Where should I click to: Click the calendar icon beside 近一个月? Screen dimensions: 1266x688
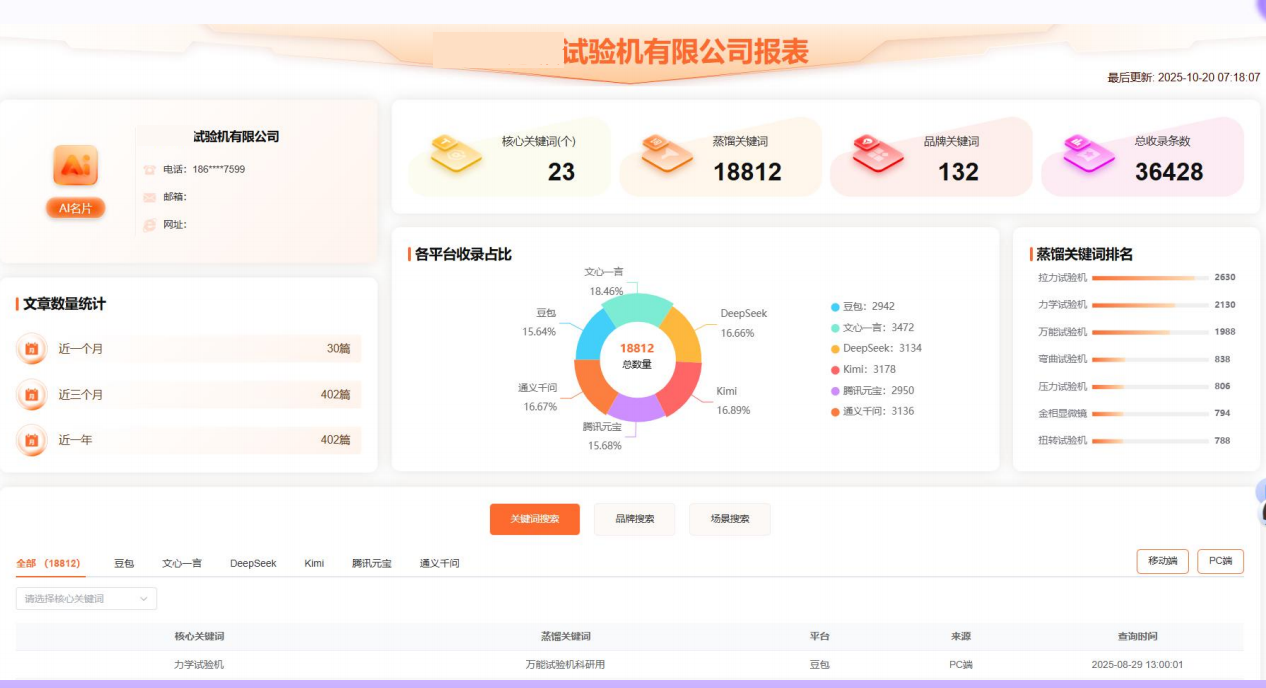tap(32, 350)
